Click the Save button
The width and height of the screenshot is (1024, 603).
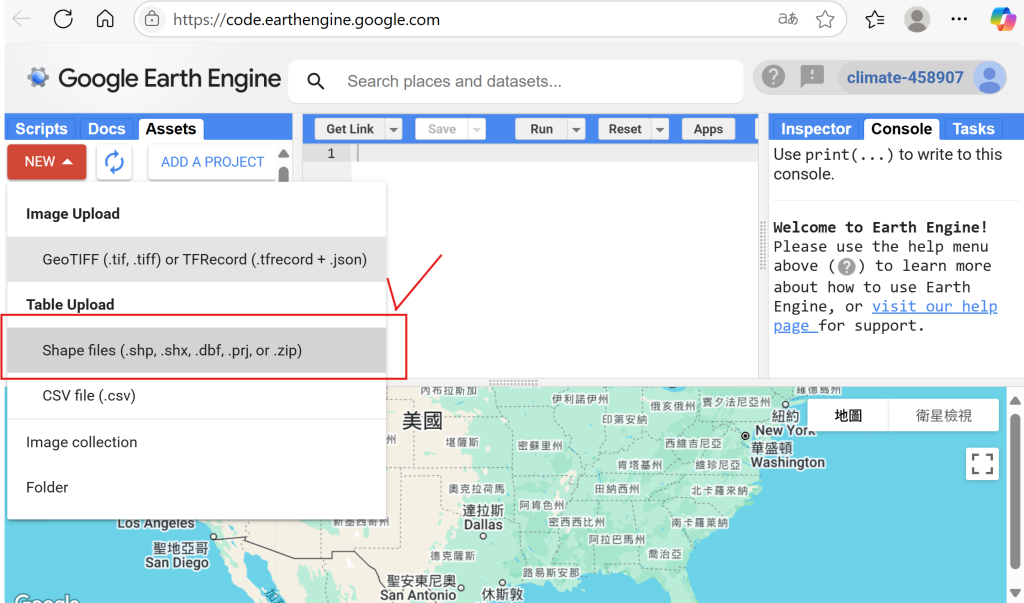pos(441,129)
